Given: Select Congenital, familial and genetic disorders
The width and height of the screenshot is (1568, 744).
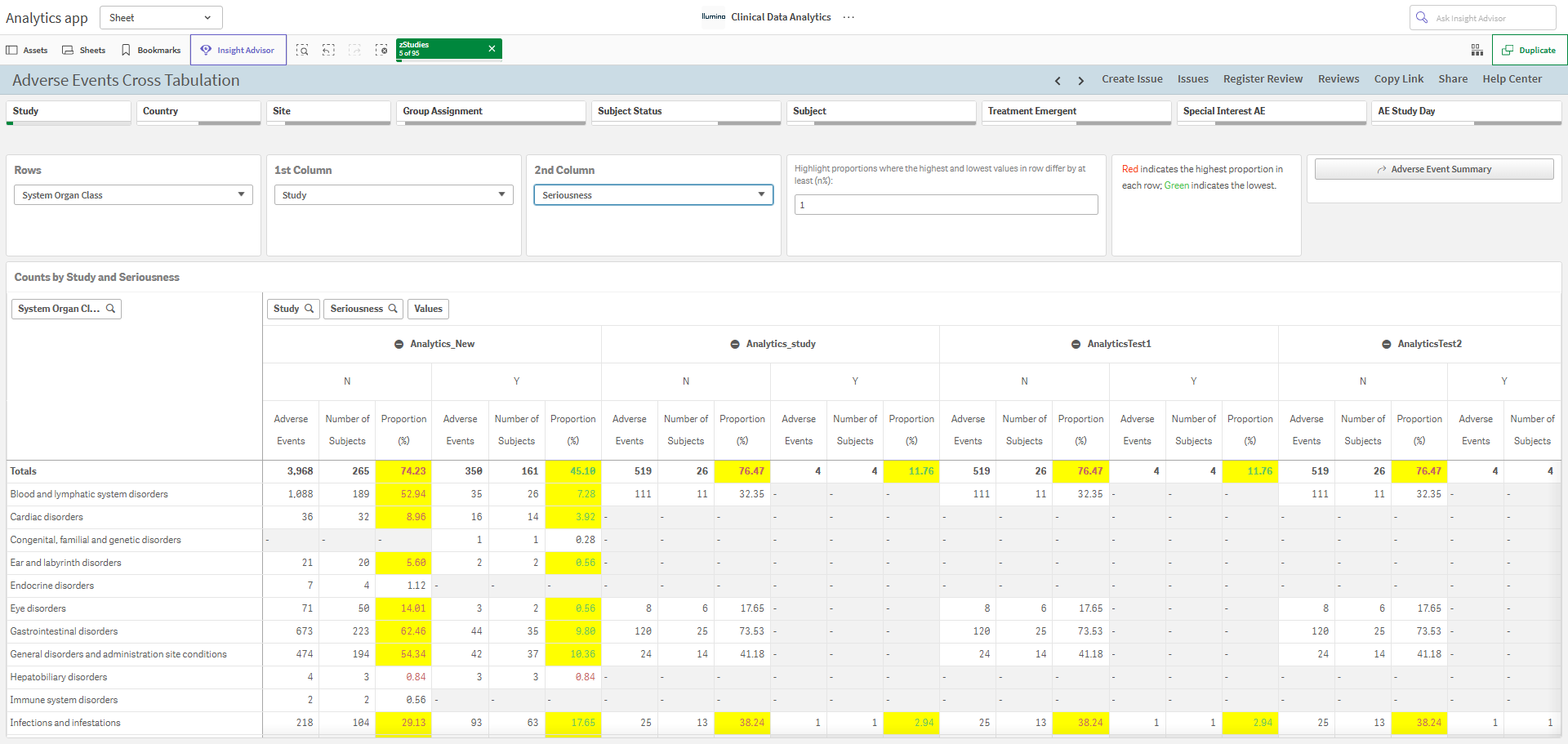Looking at the screenshot, I should click(96, 540).
